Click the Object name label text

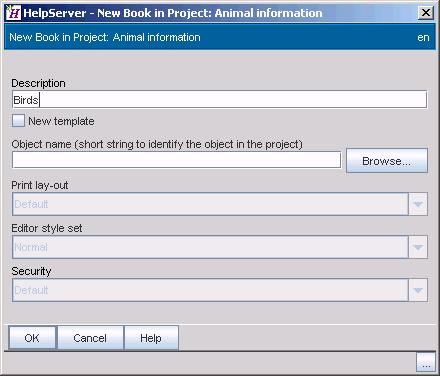(x=157, y=144)
